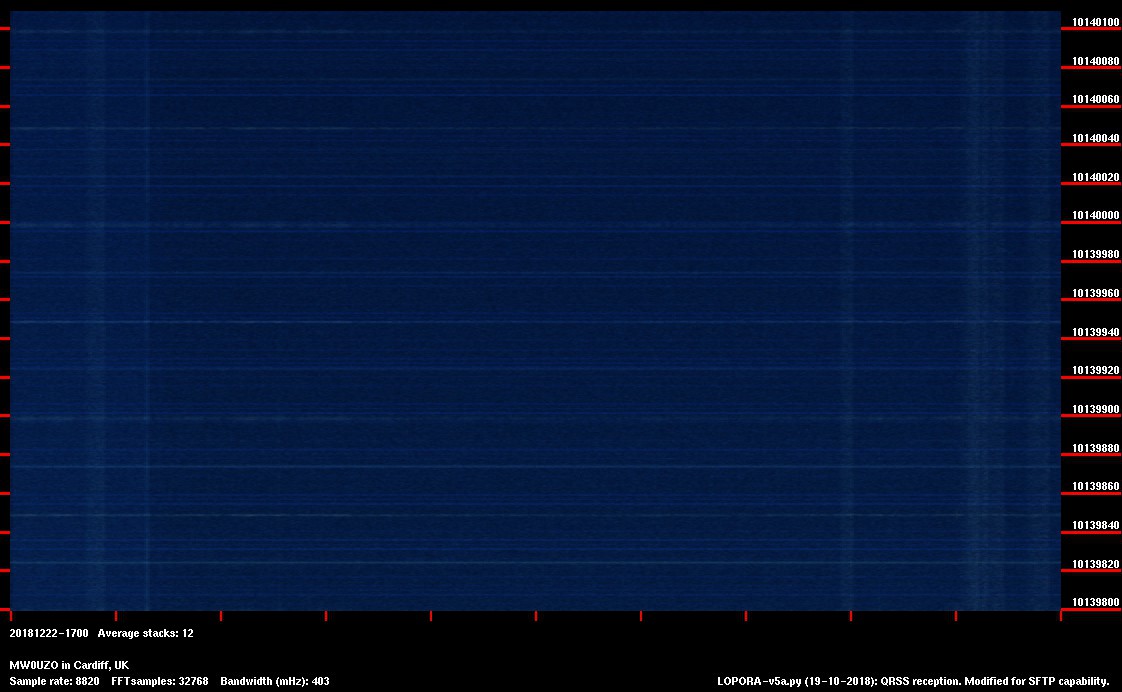This screenshot has width=1122, height=692.
Task: Click the 10139960 frequency label
Action: pyautogui.click(x=1095, y=294)
